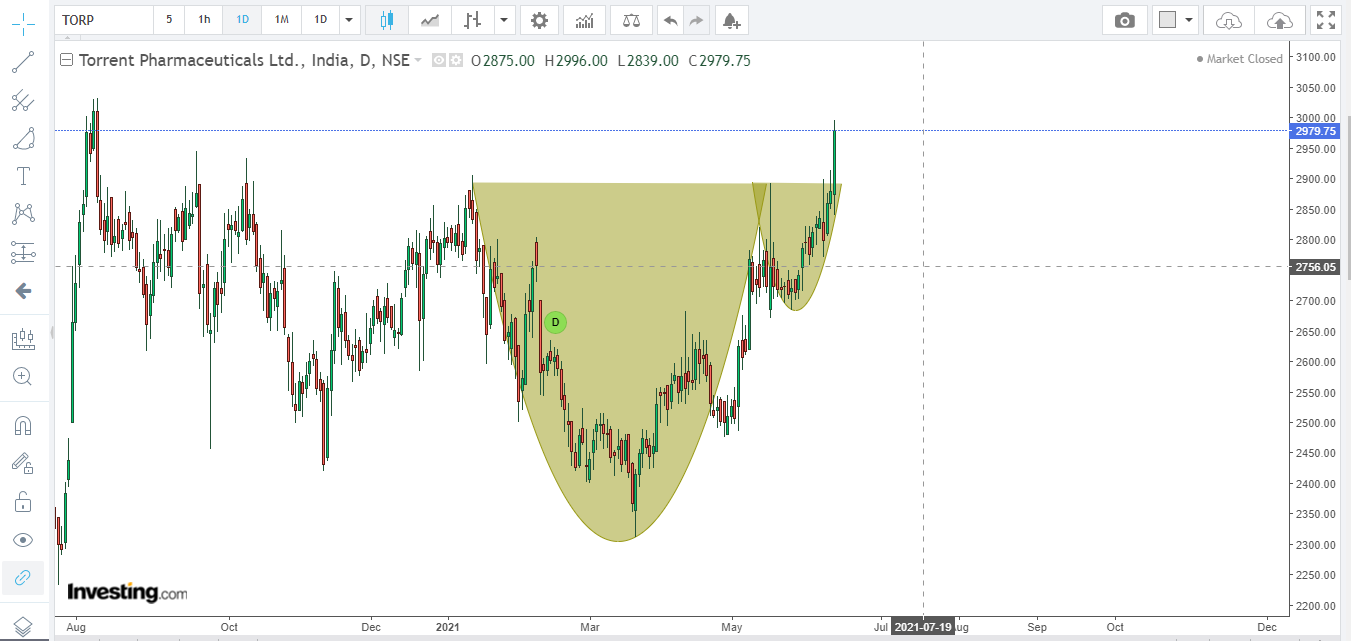The image size is (1351, 641).
Task: Take a chart snapshot with camera icon
Action: [x=1125, y=19]
